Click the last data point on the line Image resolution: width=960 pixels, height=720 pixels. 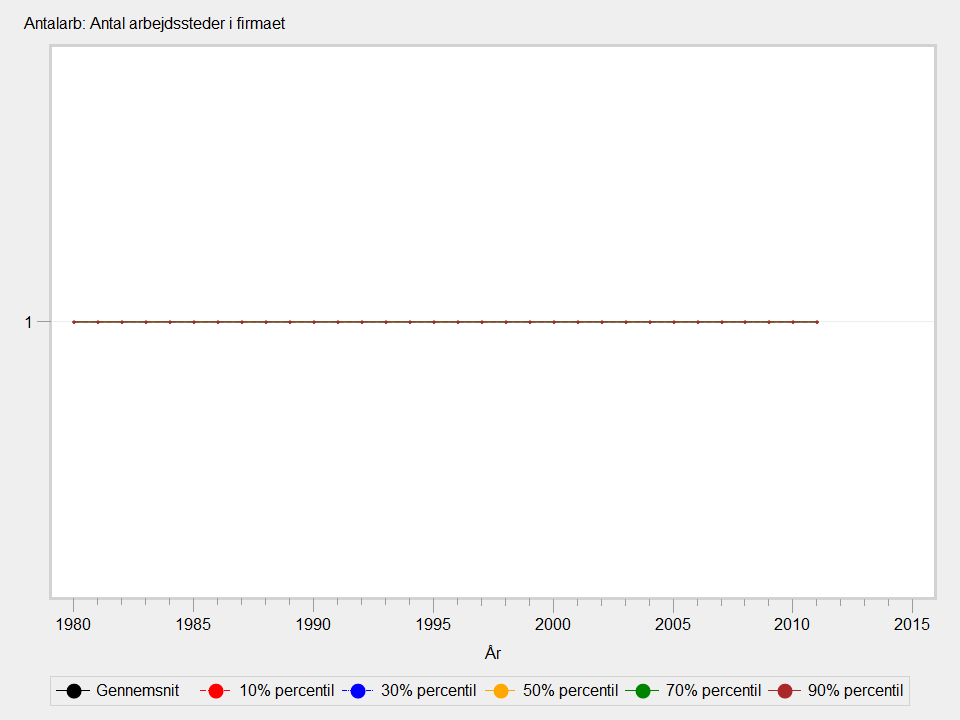(x=817, y=322)
